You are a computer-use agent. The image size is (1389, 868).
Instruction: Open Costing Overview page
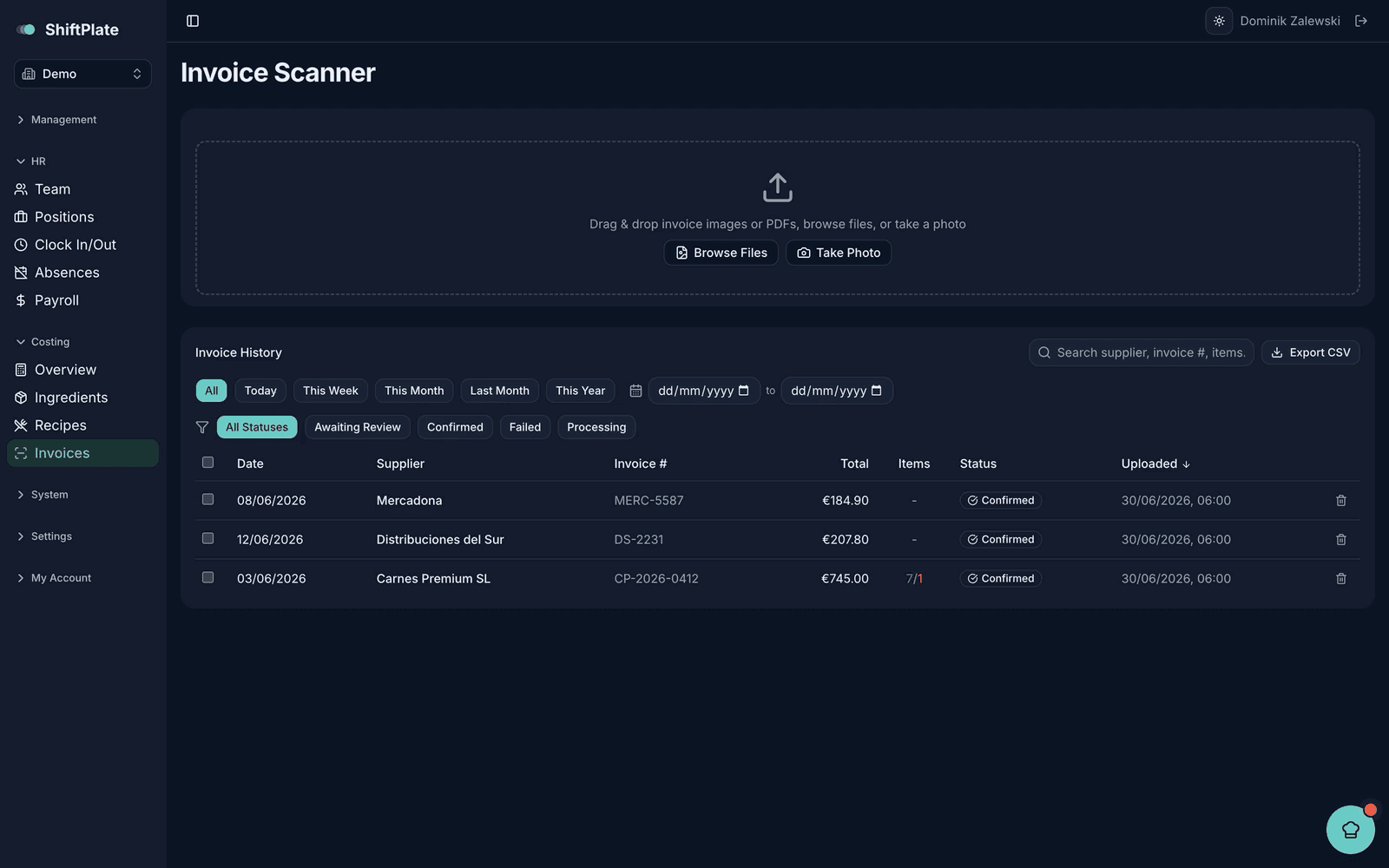tap(82, 370)
